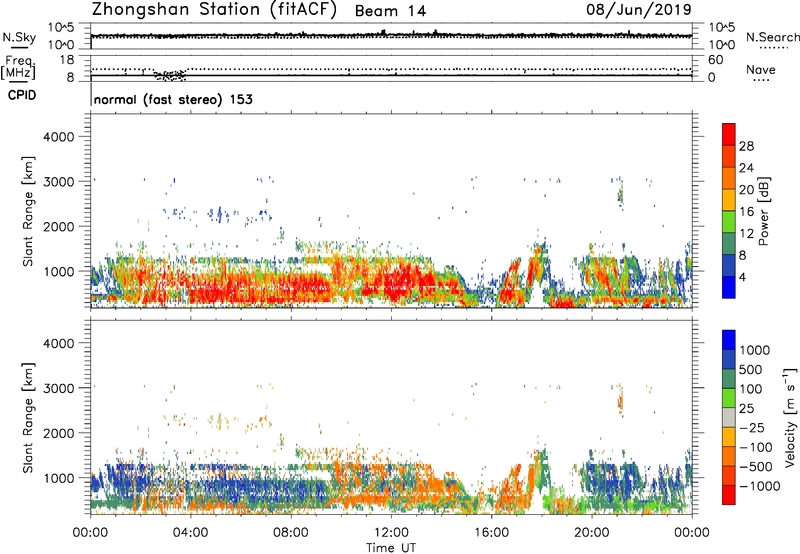Click the velocity colorbar bright green segment
This screenshot has height=554, width=800.
pos(729,398)
